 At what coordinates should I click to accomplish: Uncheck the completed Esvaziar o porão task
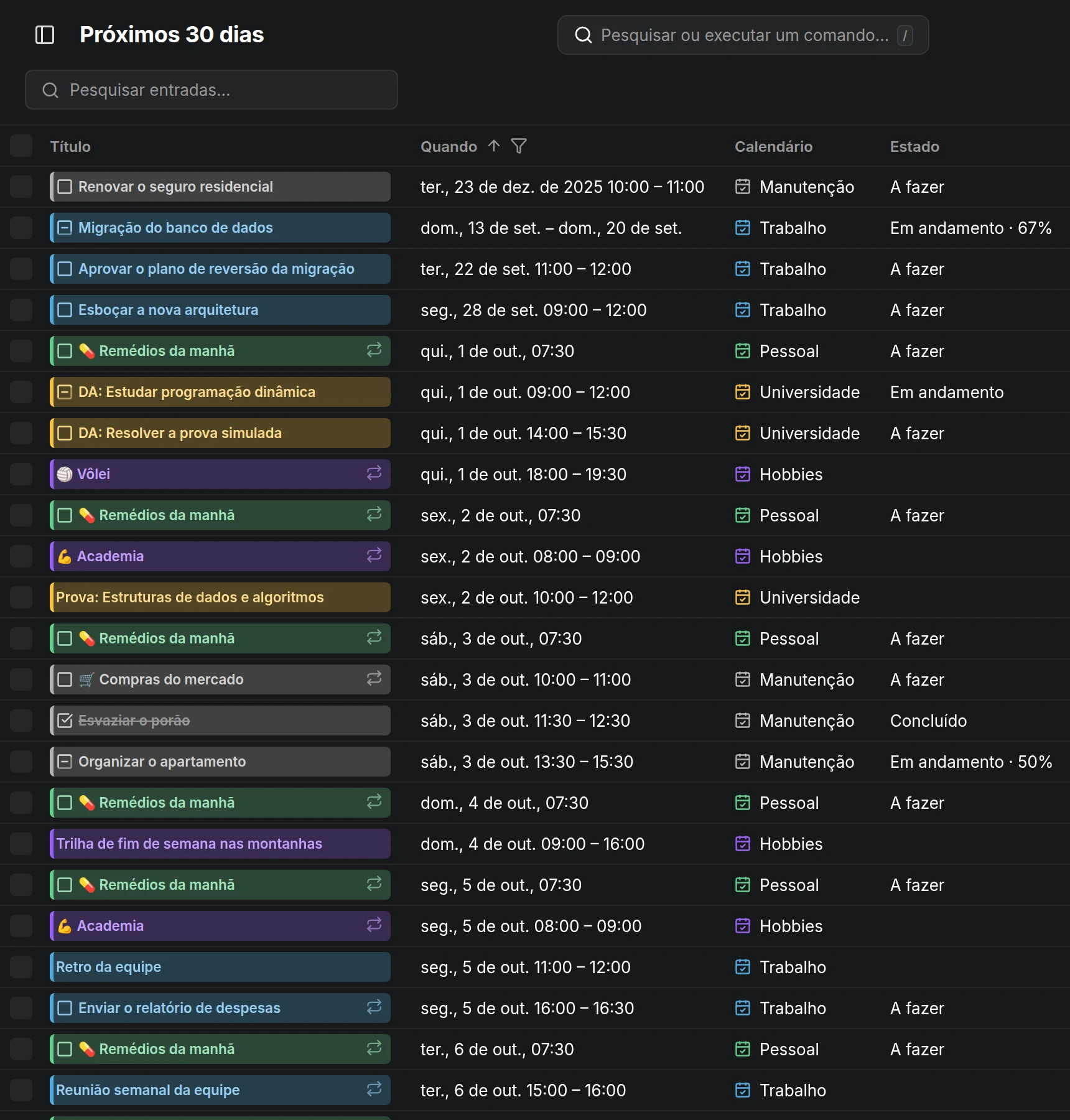pyautogui.click(x=65, y=721)
